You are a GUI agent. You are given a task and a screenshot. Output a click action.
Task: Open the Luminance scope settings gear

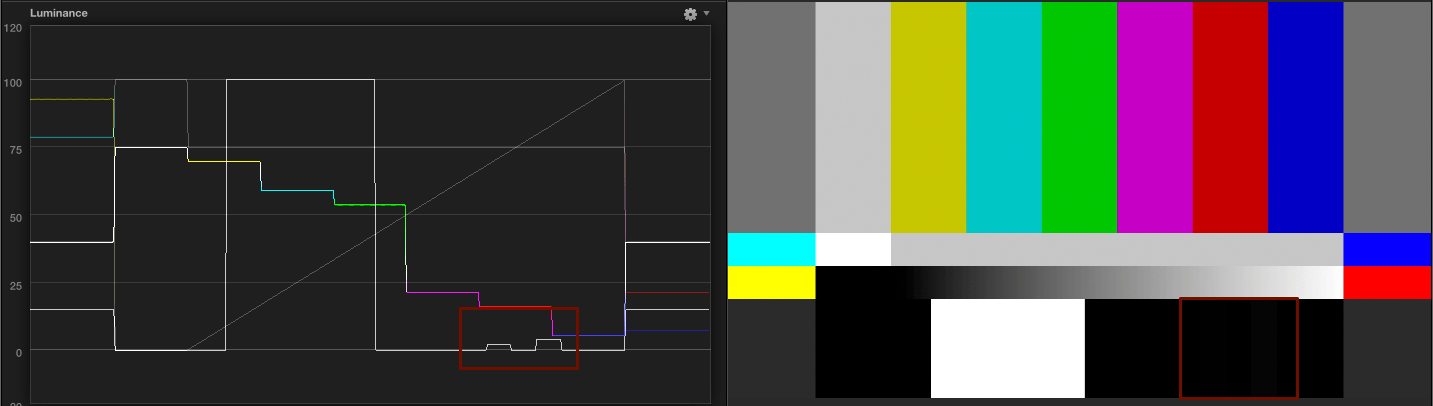tap(689, 14)
